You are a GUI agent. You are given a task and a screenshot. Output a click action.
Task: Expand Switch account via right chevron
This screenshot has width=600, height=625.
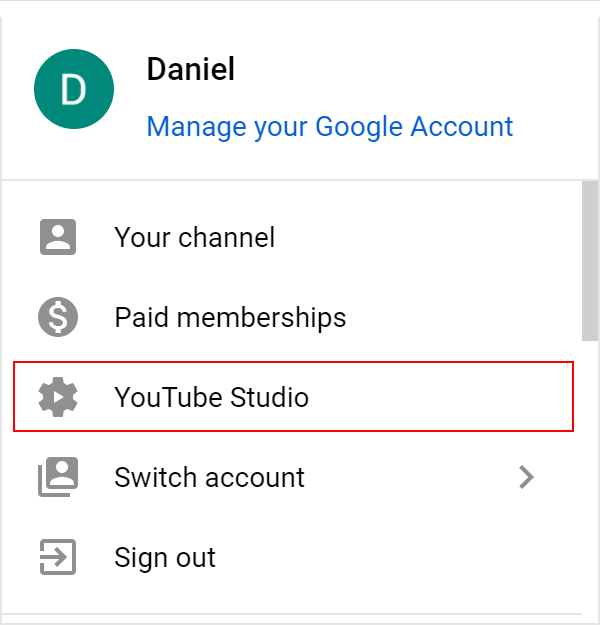coord(526,477)
